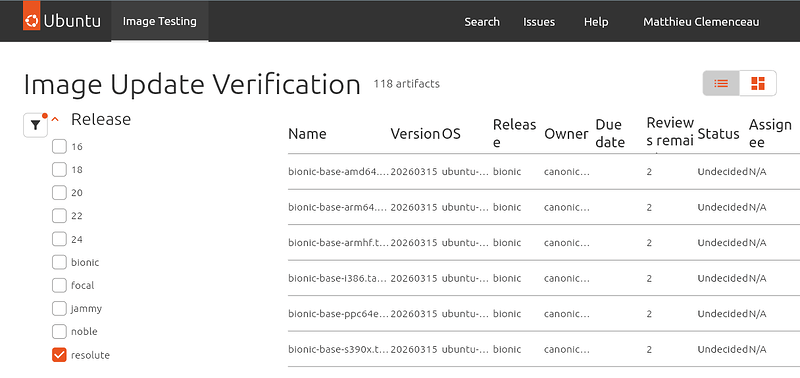Click the Image Update Verification heading
This screenshot has height=378, width=800.
click(x=192, y=85)
